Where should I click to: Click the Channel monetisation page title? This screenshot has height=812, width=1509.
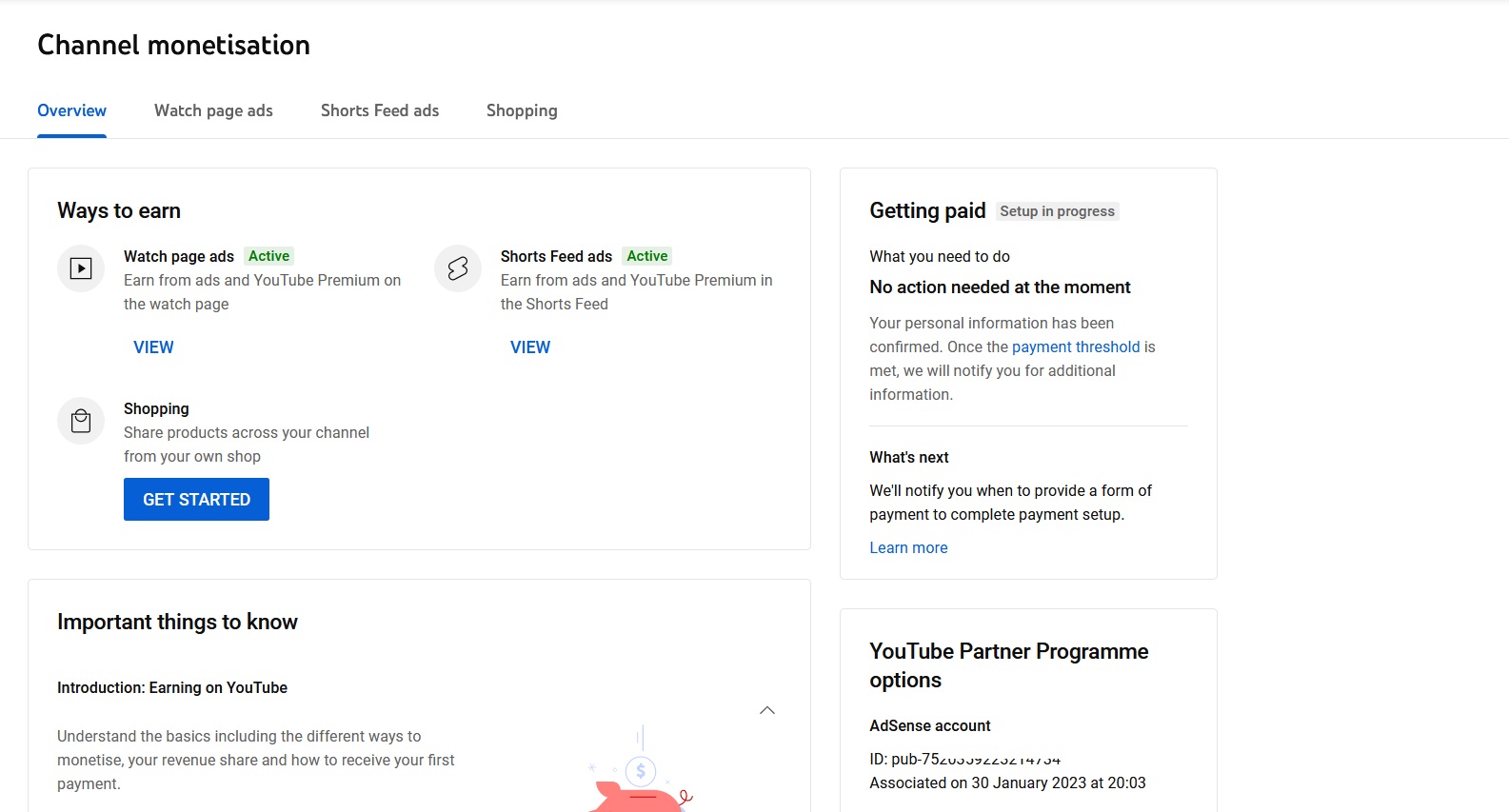pyautogui.click(x=173, y=45)
